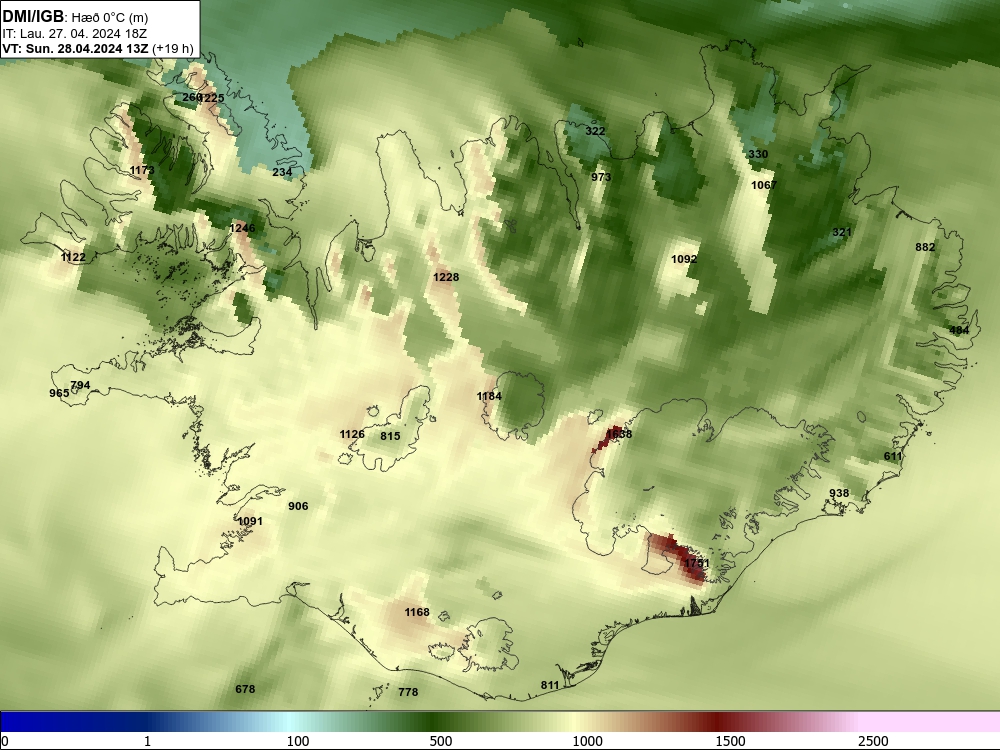The height and width of the screenshot is (750, 1000).
Task: Click the 1067 height label
Action: (x=763, y=186)
